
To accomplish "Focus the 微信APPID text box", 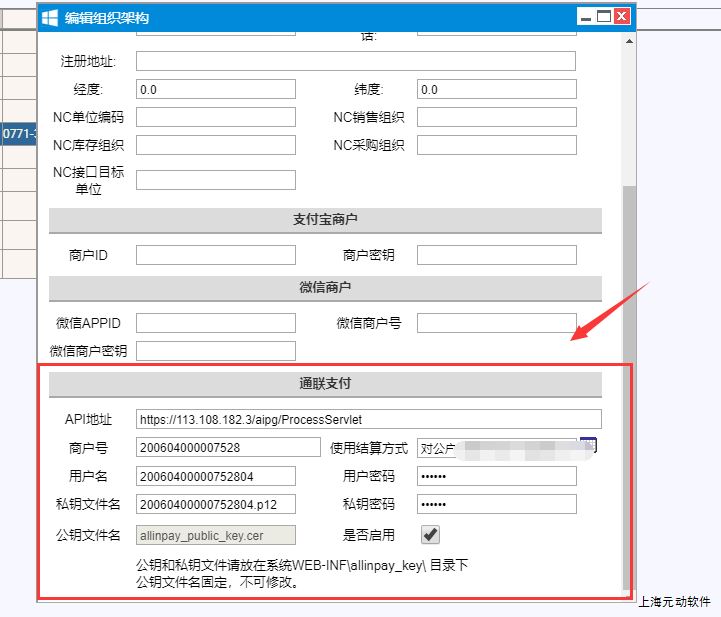I will (216, 323).
